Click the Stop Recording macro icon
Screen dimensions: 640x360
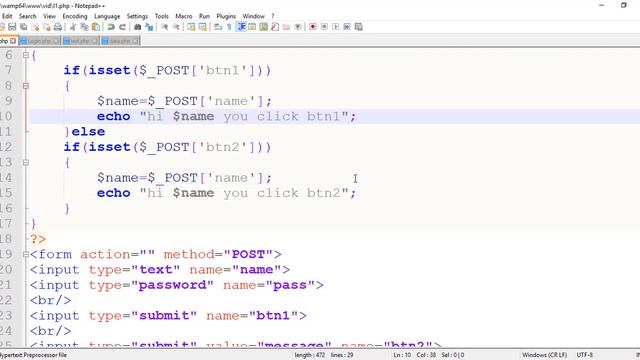point(324,27)
